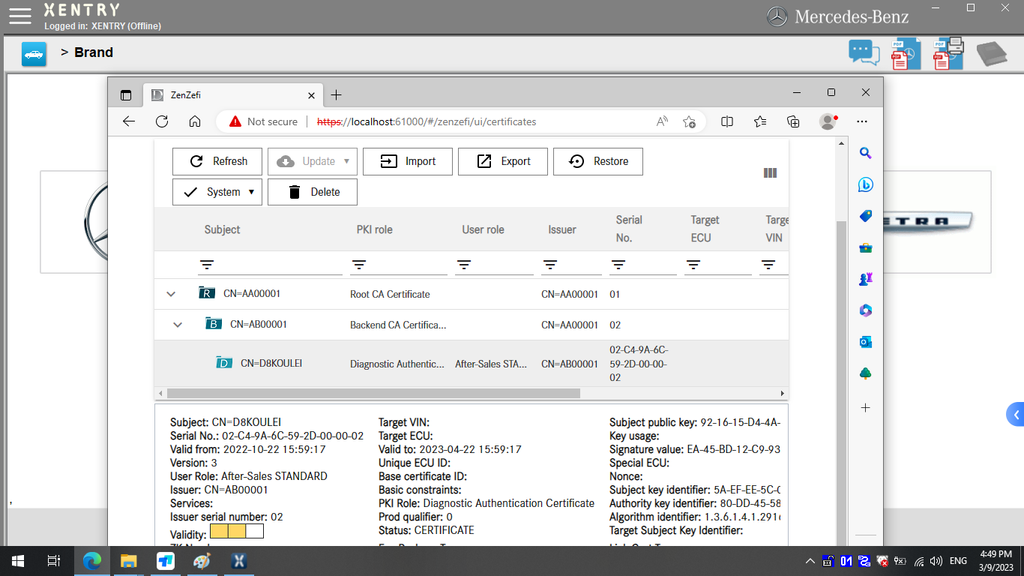
Task: Click the Subject column filter icon
Action: (x=207, y=265)
